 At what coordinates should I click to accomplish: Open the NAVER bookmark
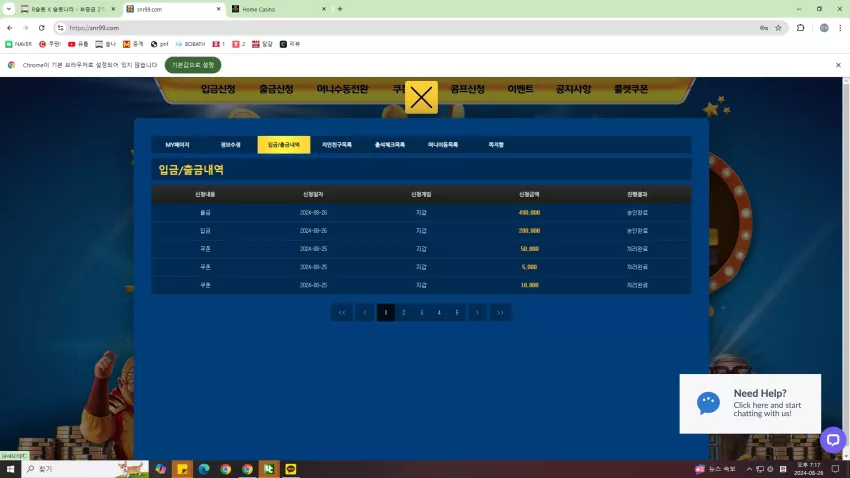pos(18,44)
